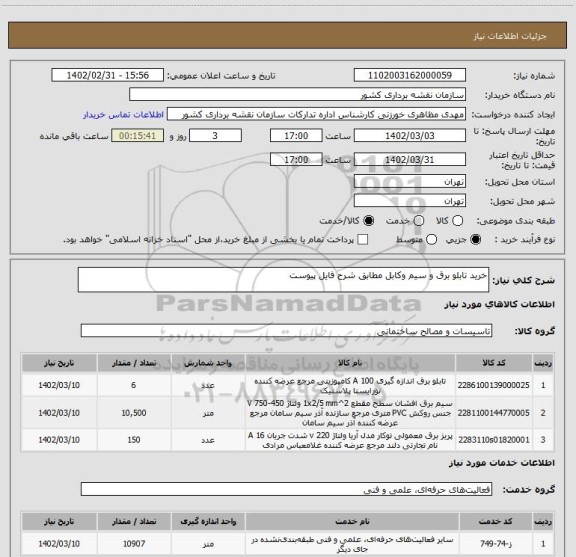Click the request creator name field

pos(316,114)
